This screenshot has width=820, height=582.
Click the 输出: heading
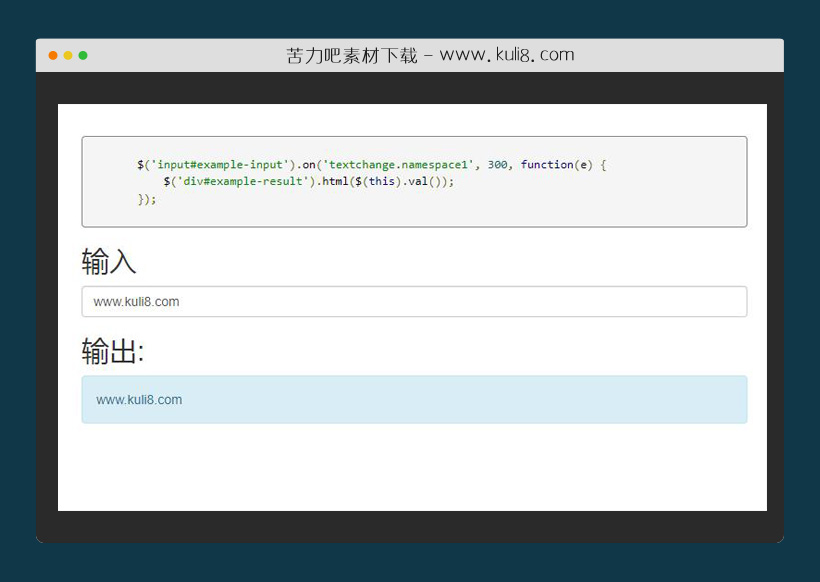pyautogui.click(x=113, y=351)
